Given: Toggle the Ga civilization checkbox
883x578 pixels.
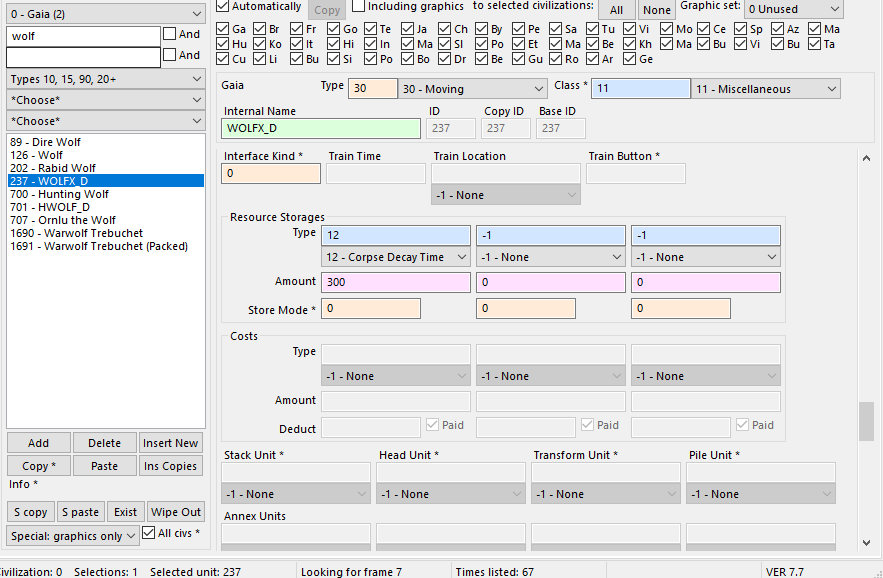Looking at the screenshot, I should 222,28.
